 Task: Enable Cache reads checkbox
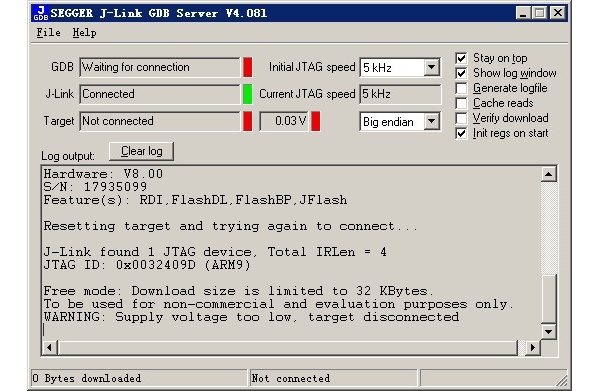coord(461,103)
